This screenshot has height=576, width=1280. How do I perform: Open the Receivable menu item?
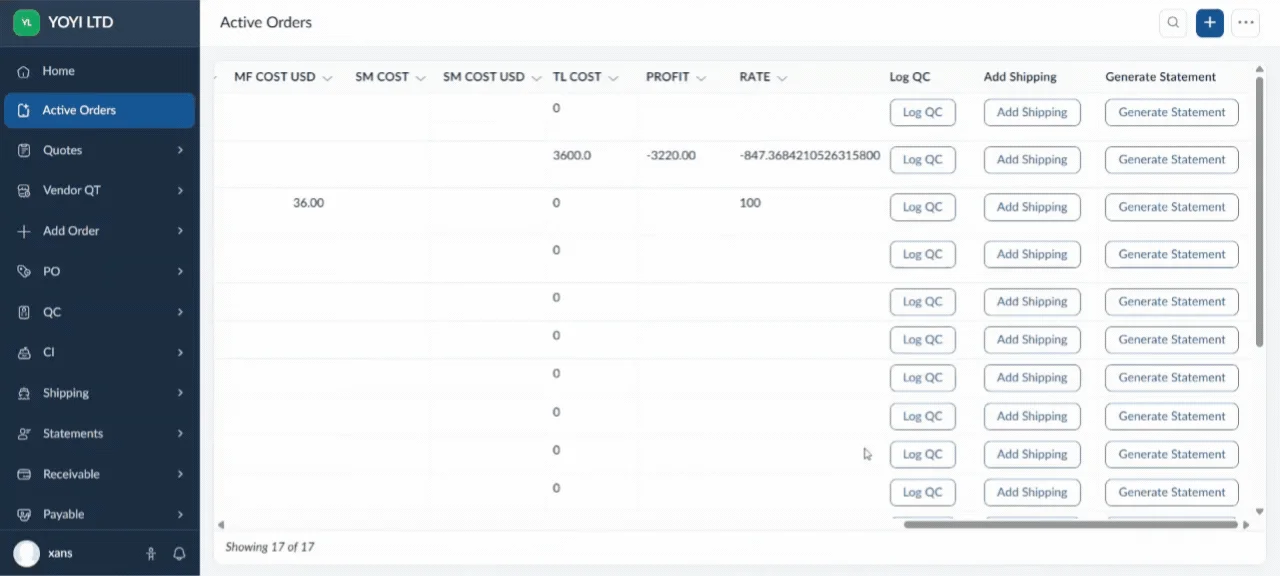coord(100,474)
